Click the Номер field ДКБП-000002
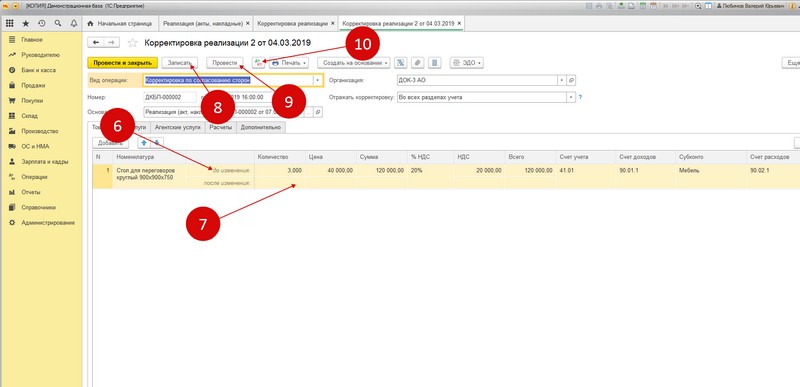 pyautogui.click(x=170, y=97)
